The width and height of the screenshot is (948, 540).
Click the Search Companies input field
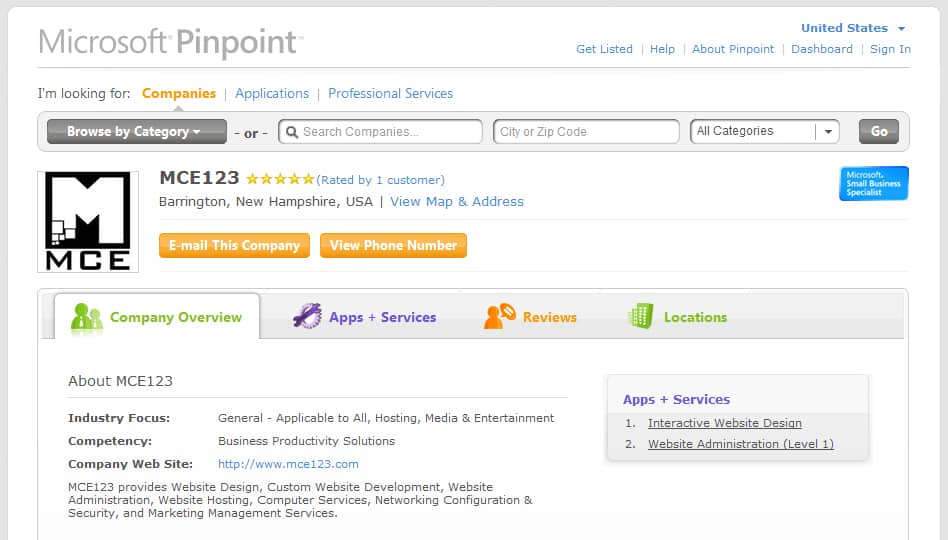[x=380, y=131]
